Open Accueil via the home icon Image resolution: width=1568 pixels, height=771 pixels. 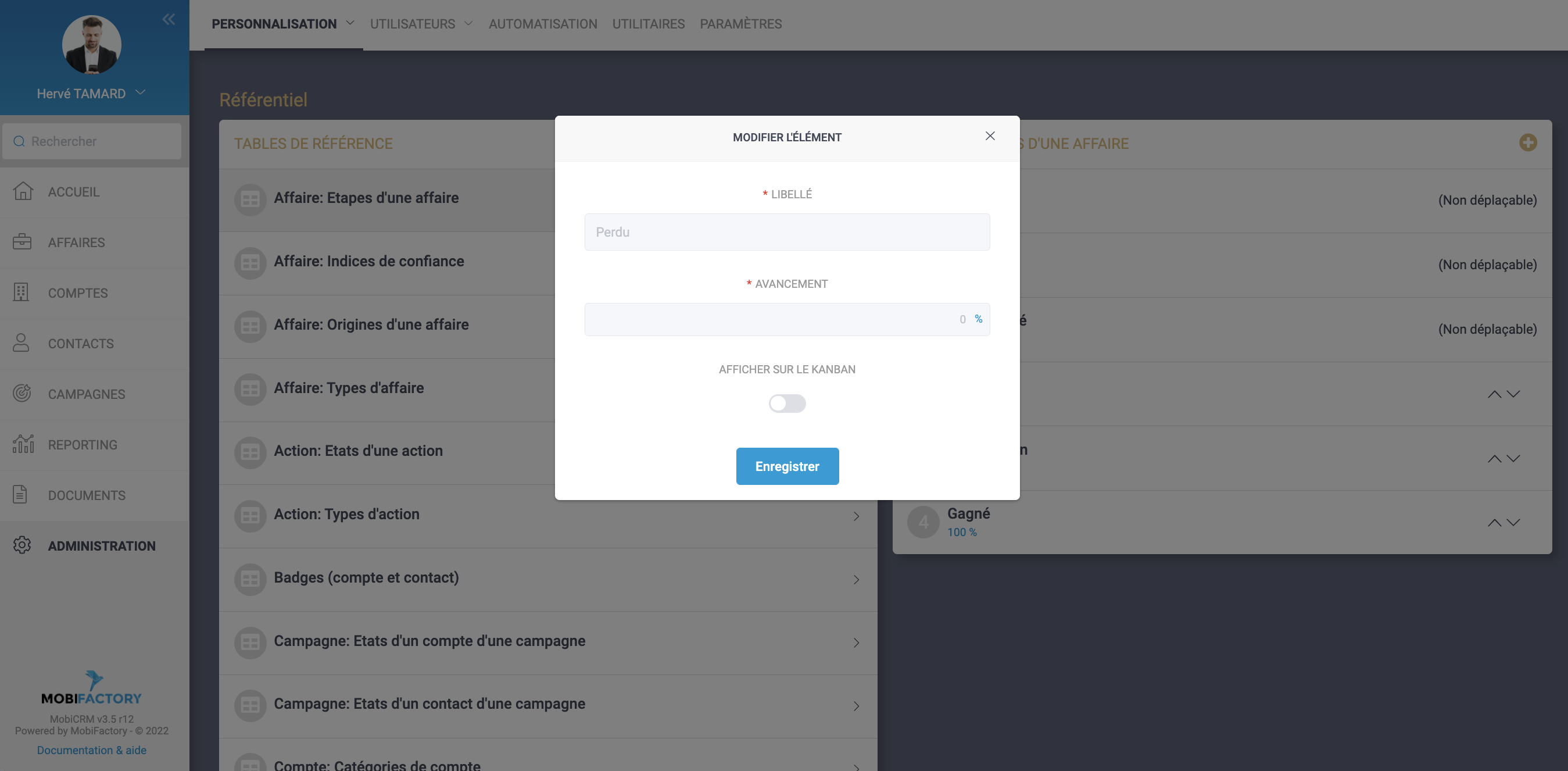23,191
